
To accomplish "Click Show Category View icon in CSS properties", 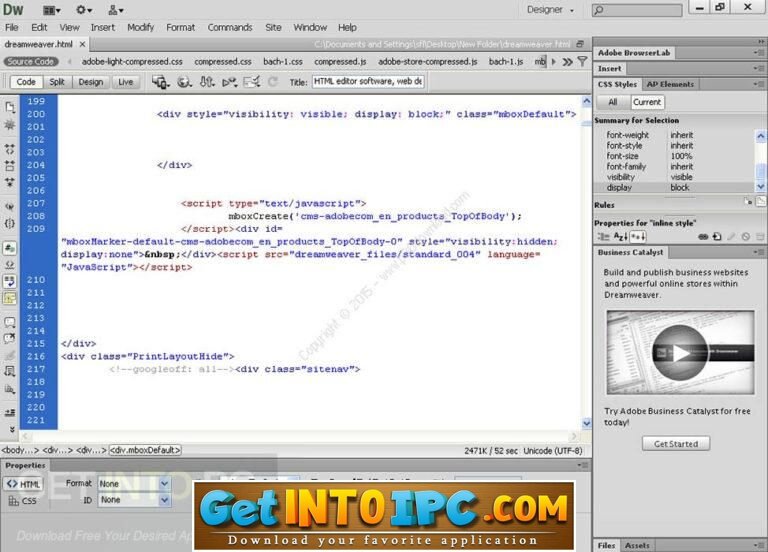I will coord(603,237).
